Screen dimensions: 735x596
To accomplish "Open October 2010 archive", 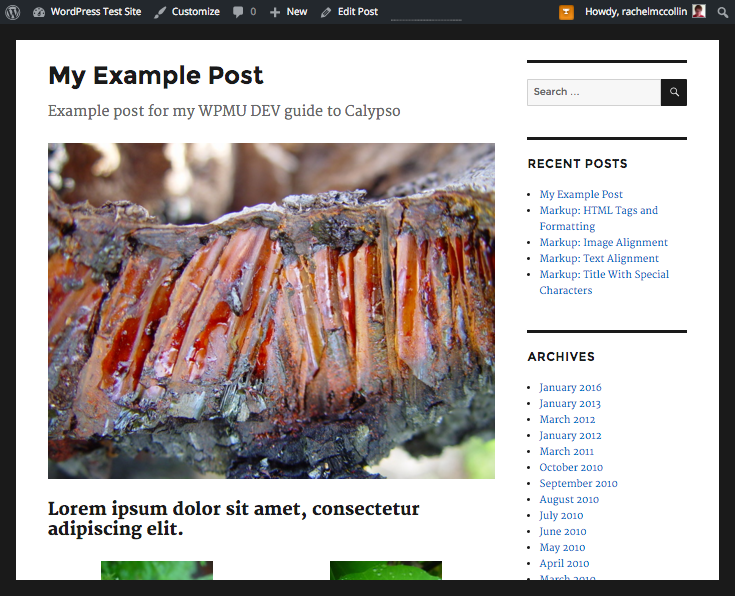I will [x=571, y=467].
